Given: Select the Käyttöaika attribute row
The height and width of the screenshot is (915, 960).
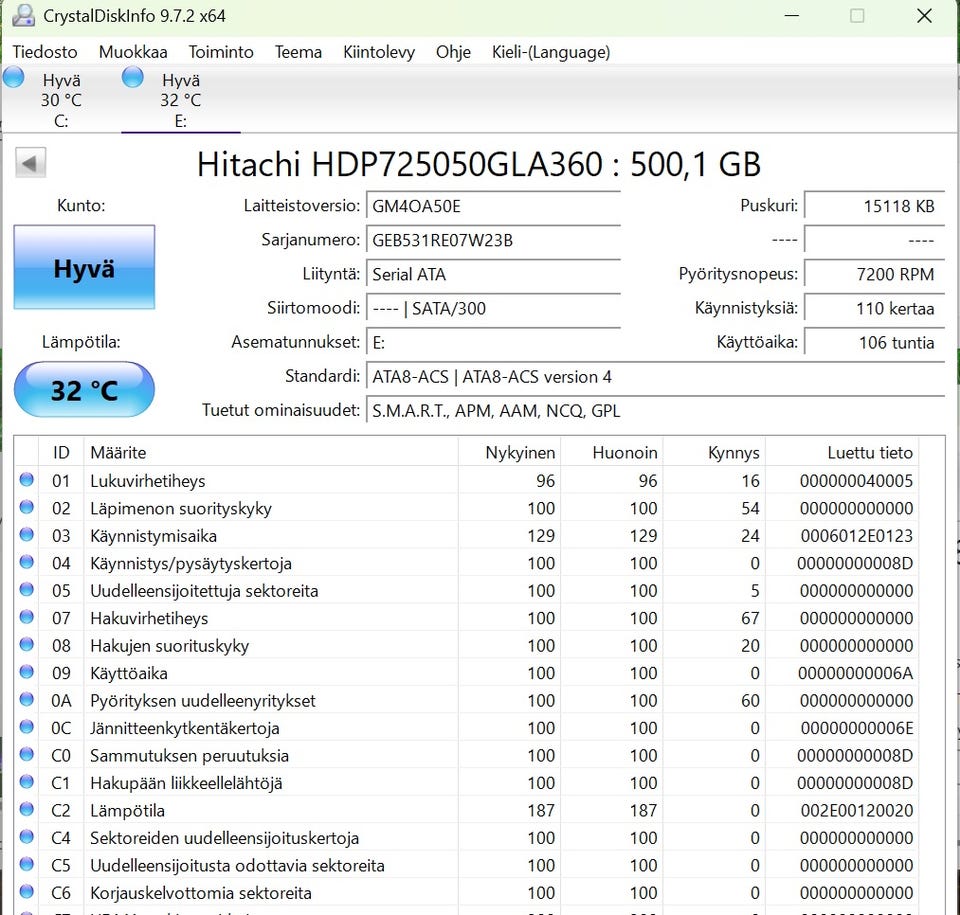Looking at the screenshot, I should (x=129, y=673).
